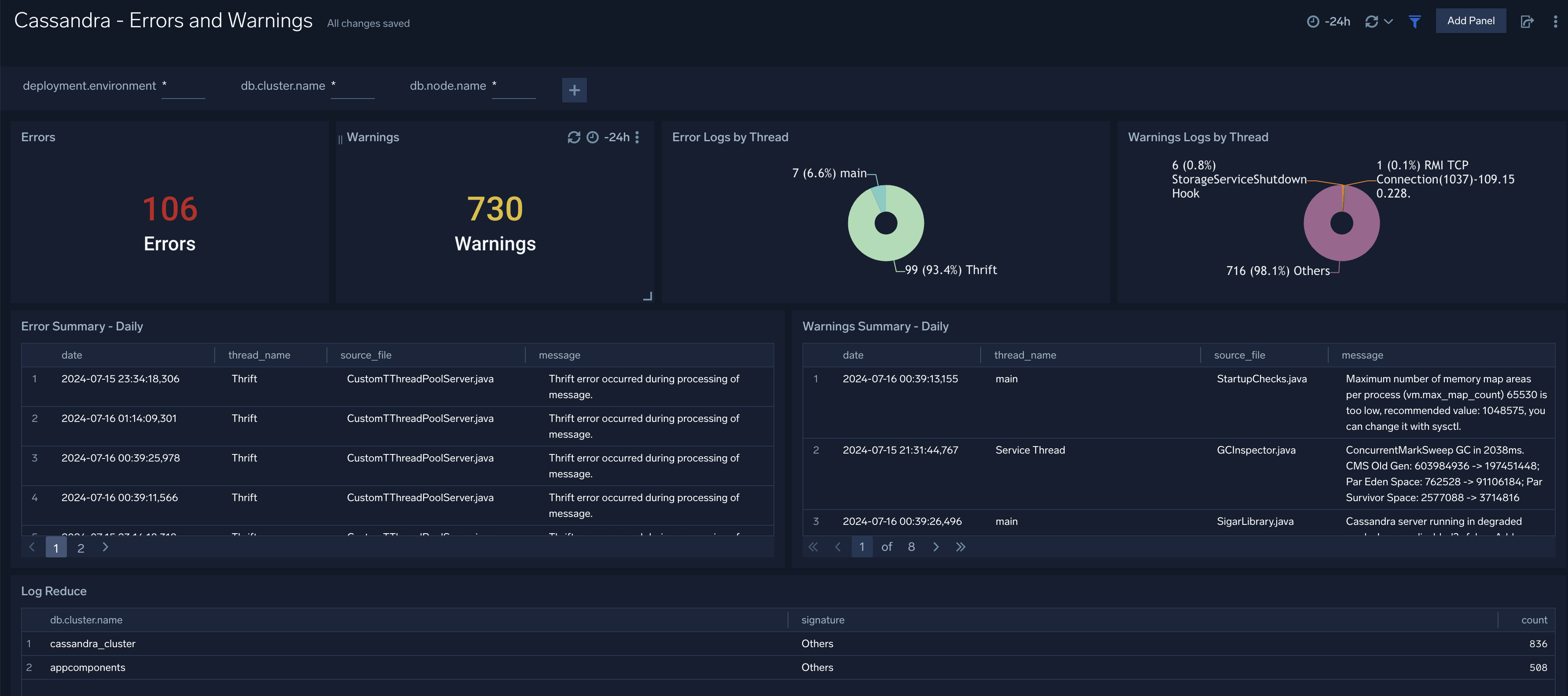Image resolution: width=1568 pixels, height=696 pixels.
Task: Click GCInspector.java in Warnings Summary
Action: (1256, 450)
